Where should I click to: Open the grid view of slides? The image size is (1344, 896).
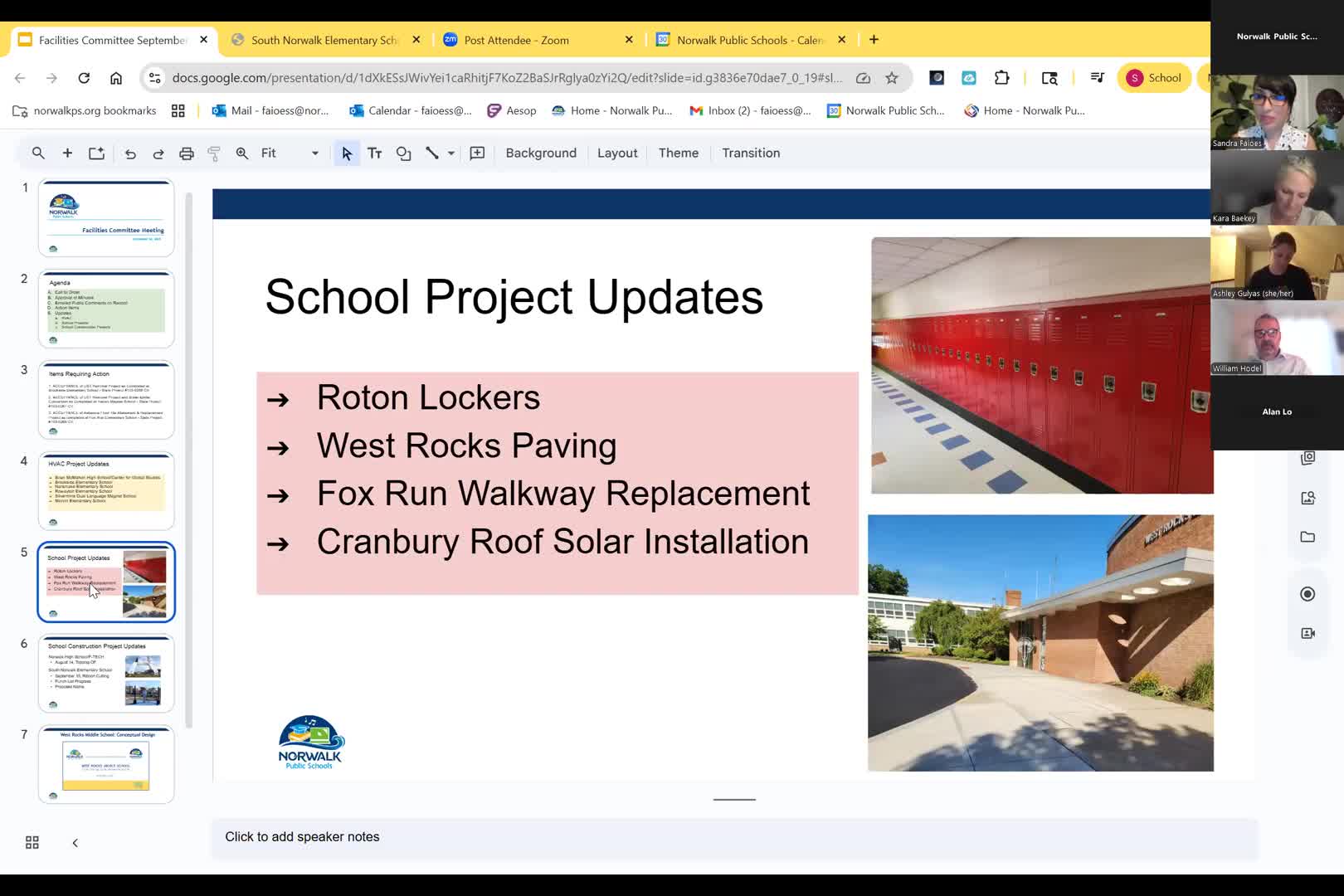tap(32, 841)
